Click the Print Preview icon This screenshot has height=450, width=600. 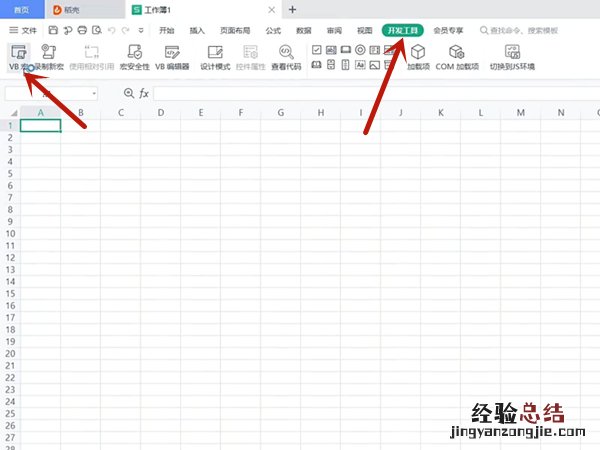(97, 30)
